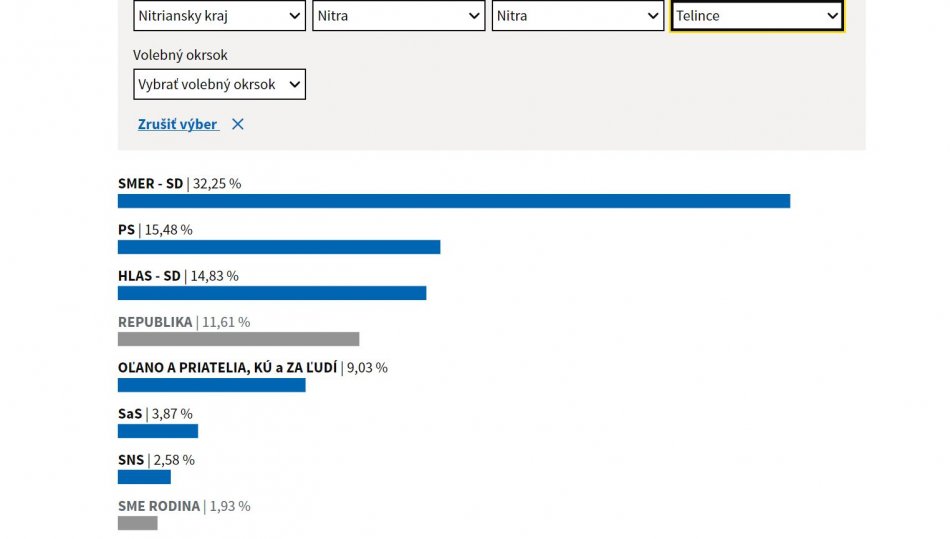Click the SNS result bar

pos(144,477)
